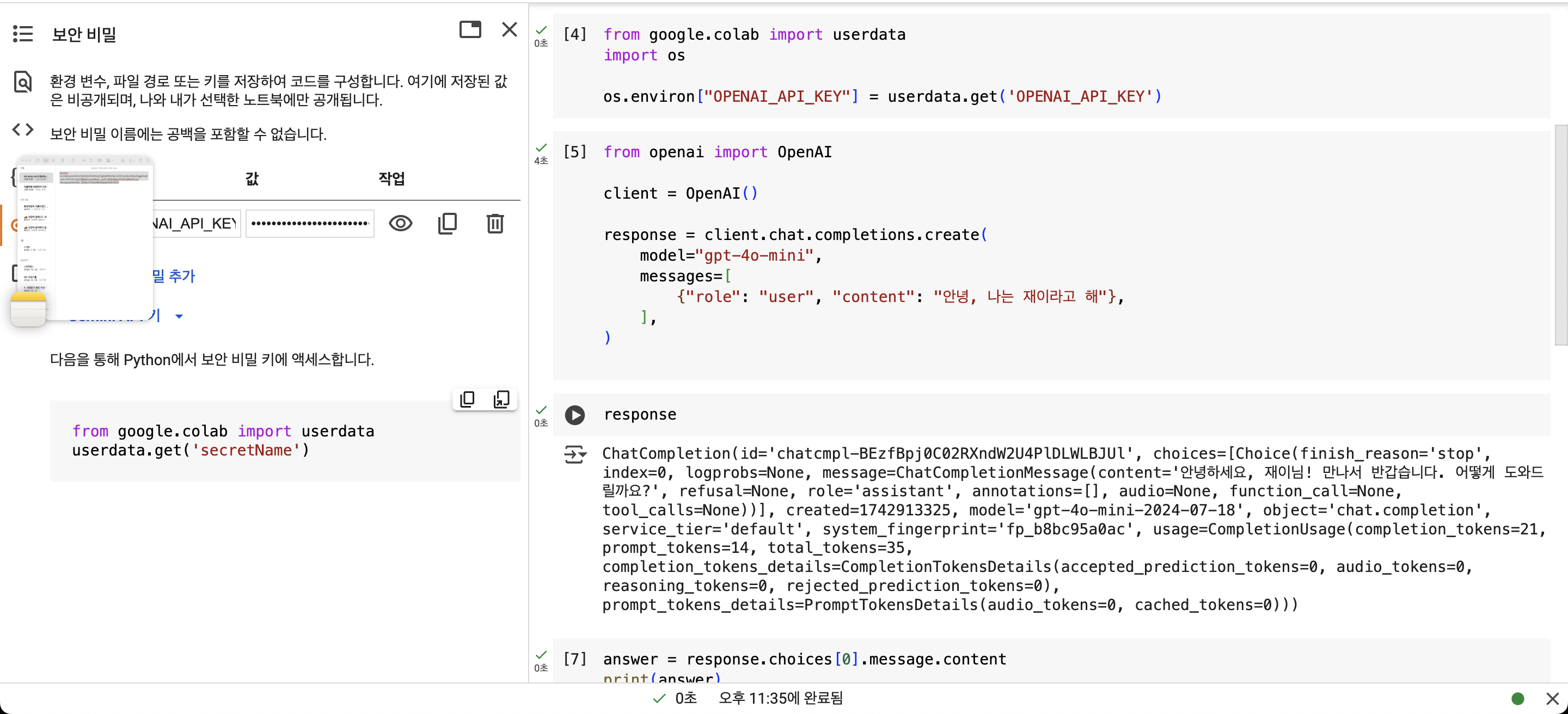The image size is (1568, 714).
Task: Edit the secret value password field
Action: click(310, 223)
